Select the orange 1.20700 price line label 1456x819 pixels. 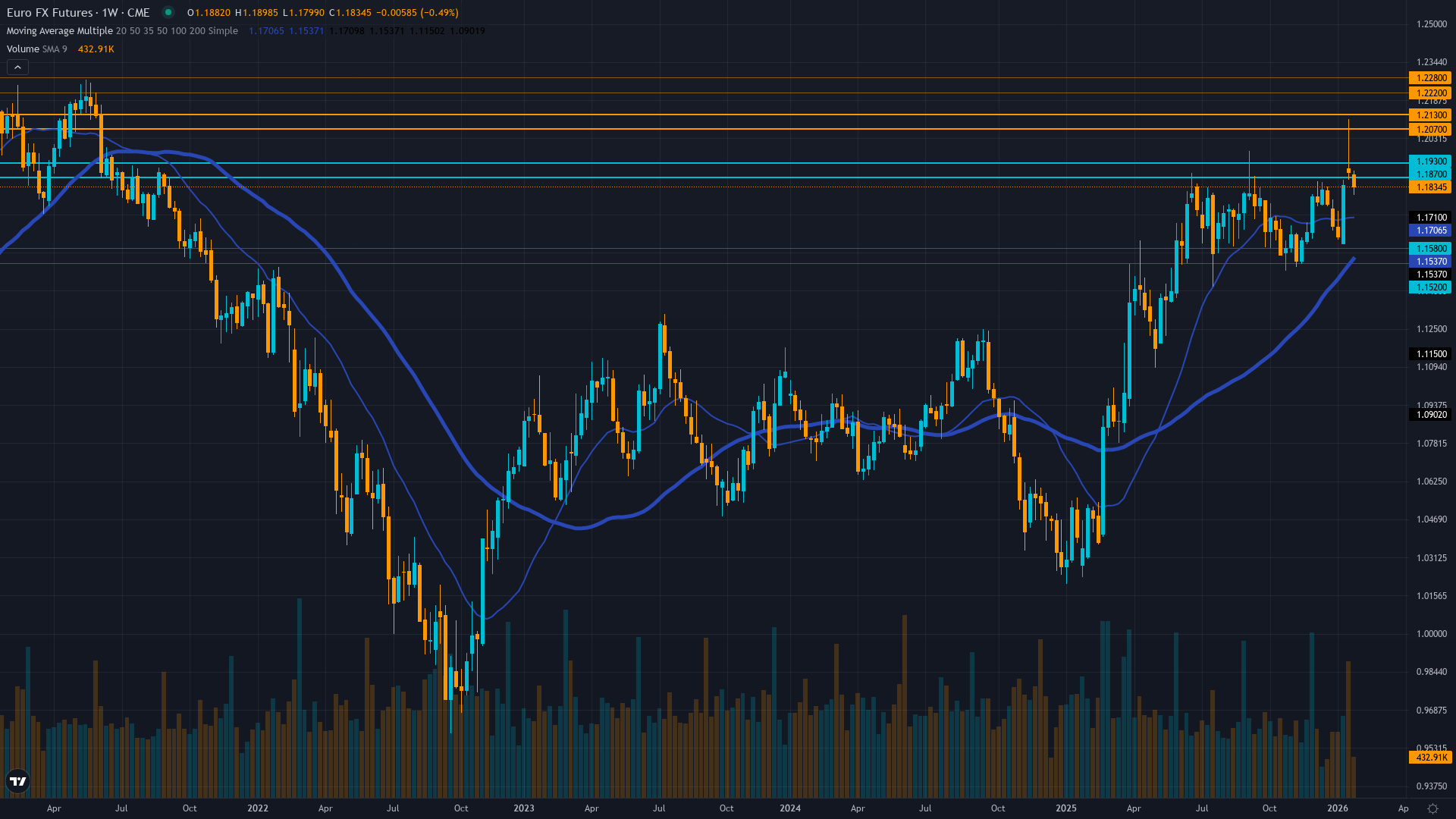[x=1430, y=130]
